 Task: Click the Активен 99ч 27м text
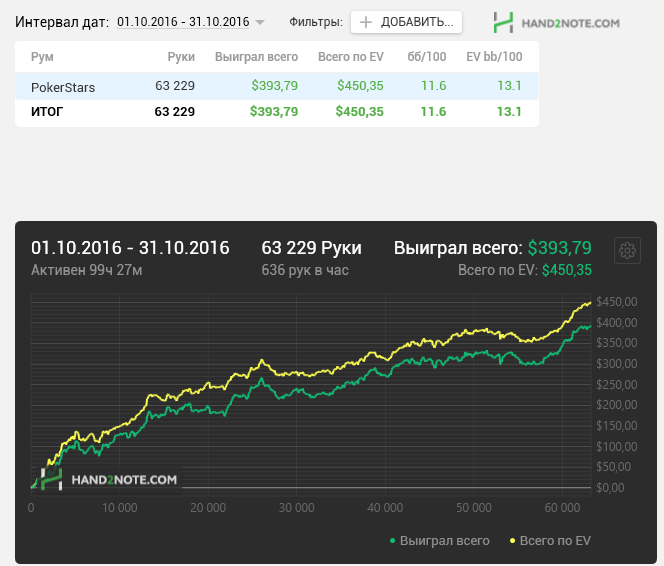(86, 270)
